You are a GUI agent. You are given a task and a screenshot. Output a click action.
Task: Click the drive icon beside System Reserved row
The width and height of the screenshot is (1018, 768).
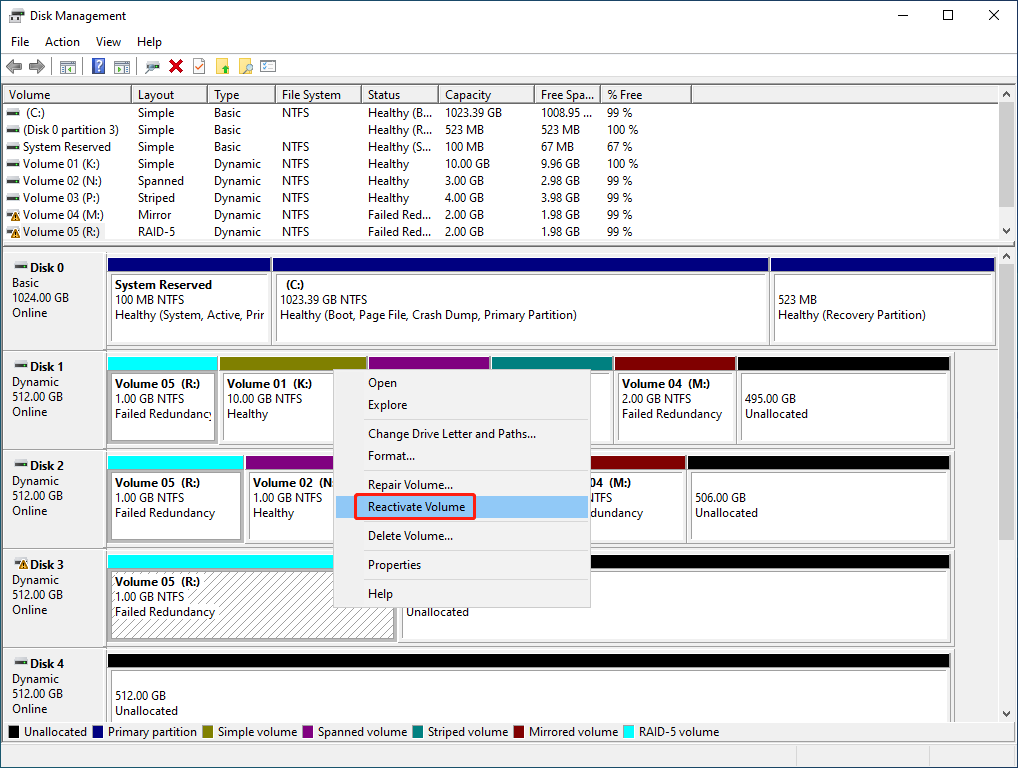click(13, 147)
